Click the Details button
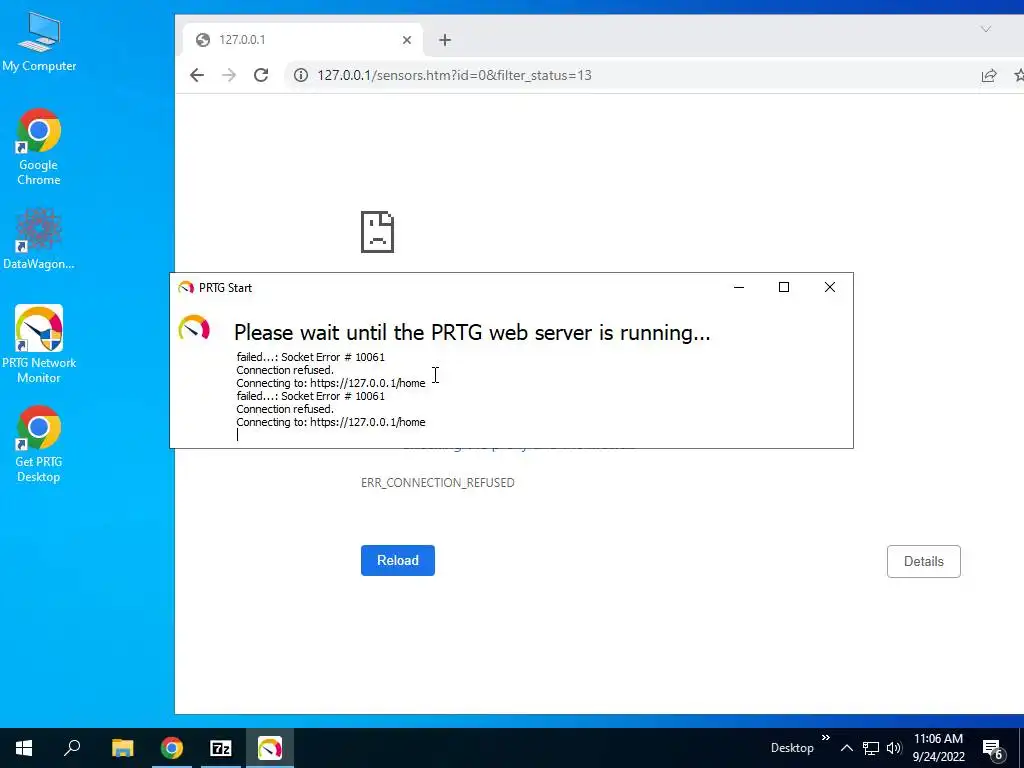Screen dimensions: 1024x768 click(x=923, y=561)
